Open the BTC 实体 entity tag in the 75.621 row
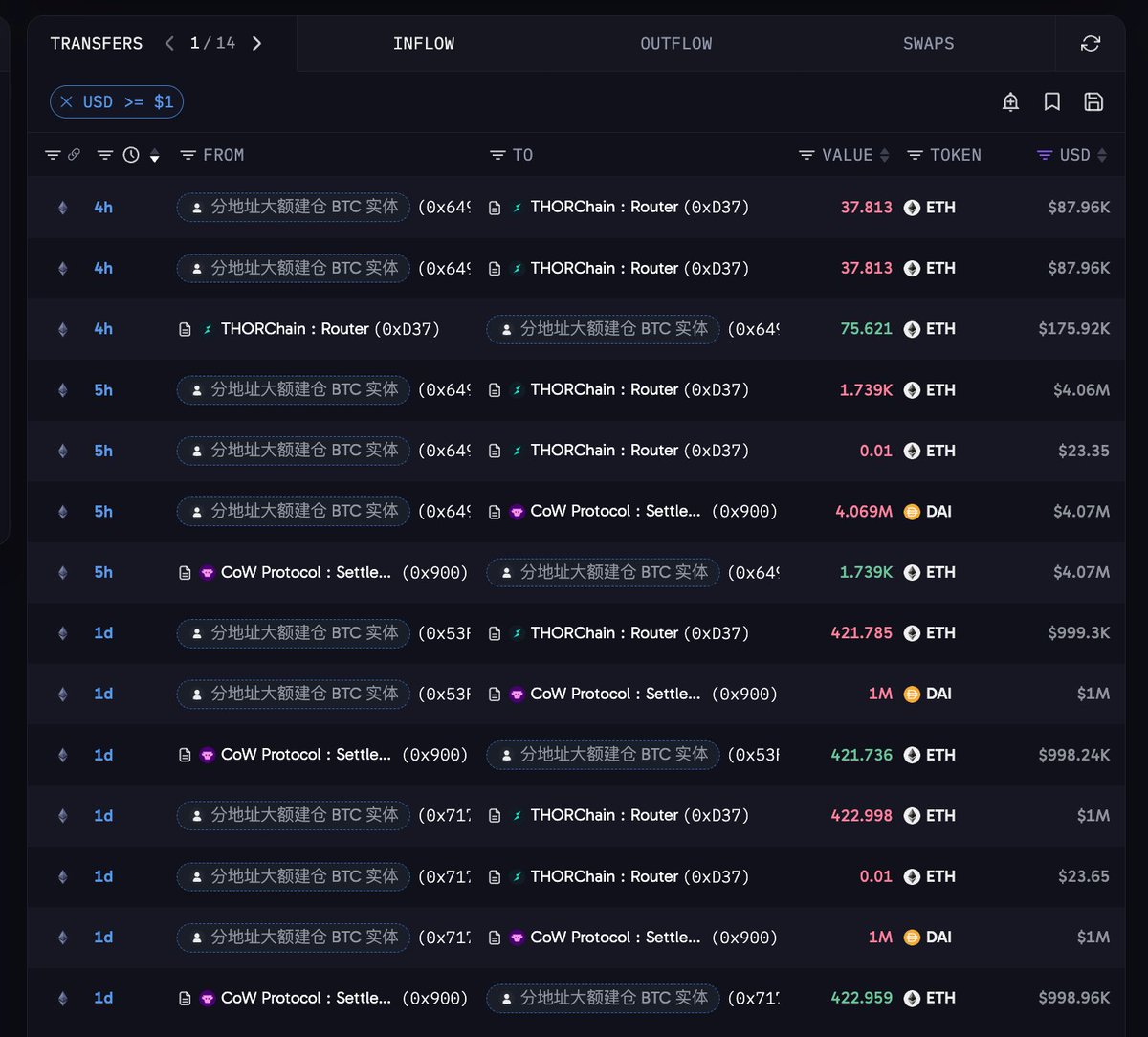This screenshot has height=1037, width=1148. tap(603, 329)
